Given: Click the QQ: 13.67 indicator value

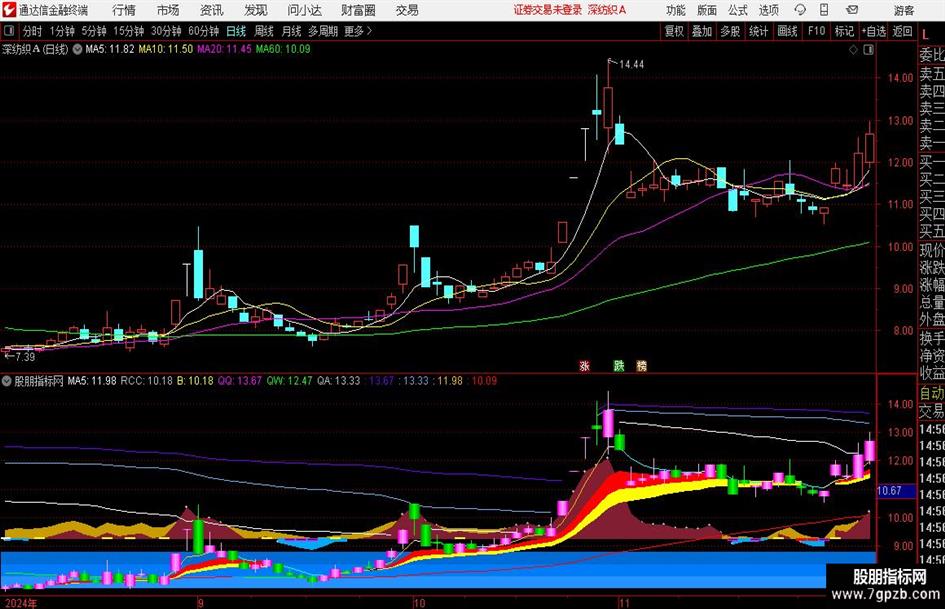Looking at the screenshot, I should click(x=240, y=381).
